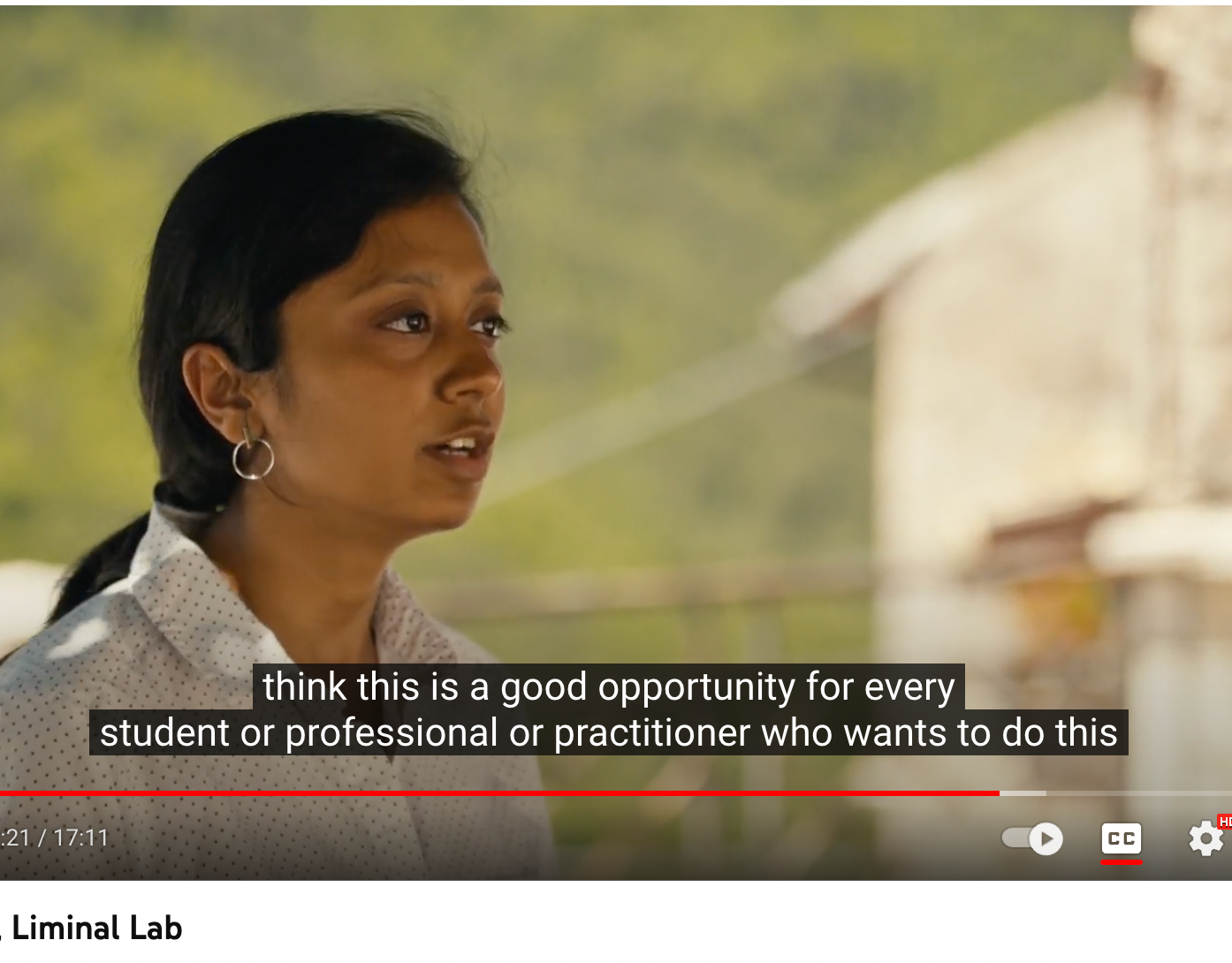Turn off closed captions with CC button
1232x963 pixels.
pos(1121,838)
